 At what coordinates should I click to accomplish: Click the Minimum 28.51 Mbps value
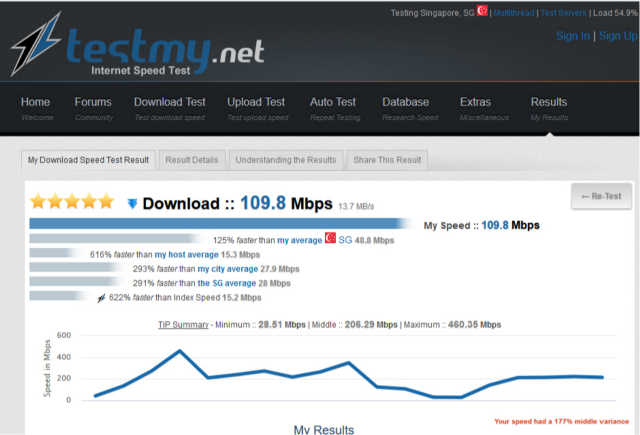click(x=282, y=325)
